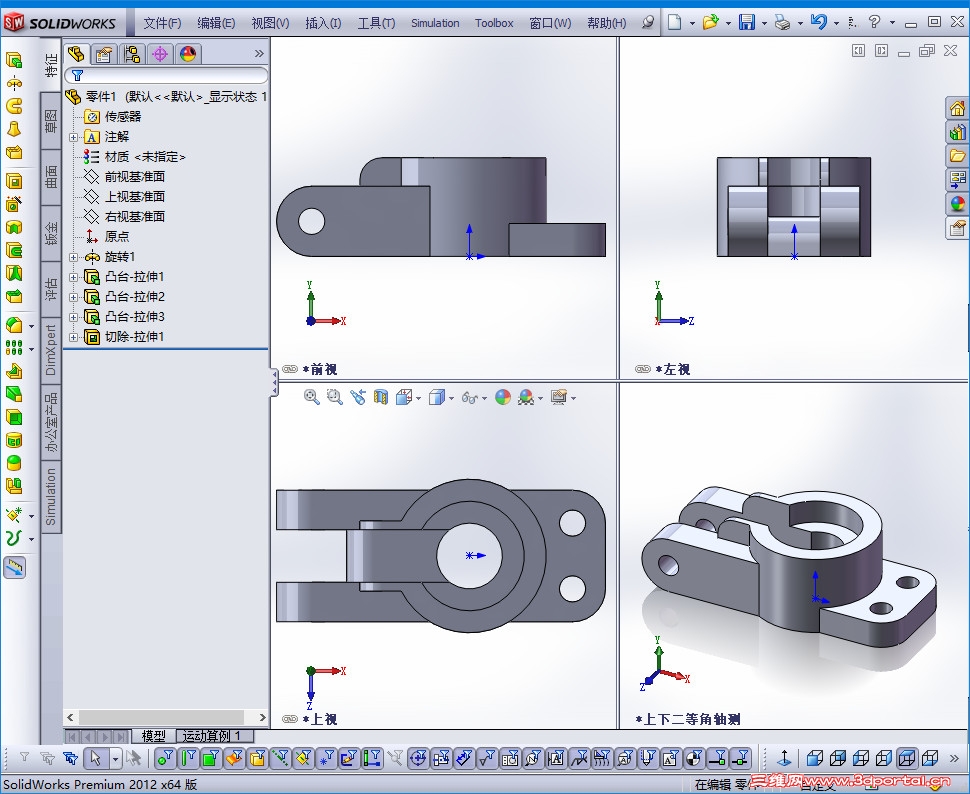
Task: Expand the 注解 annotations node
Action: (x=73, y=137)
